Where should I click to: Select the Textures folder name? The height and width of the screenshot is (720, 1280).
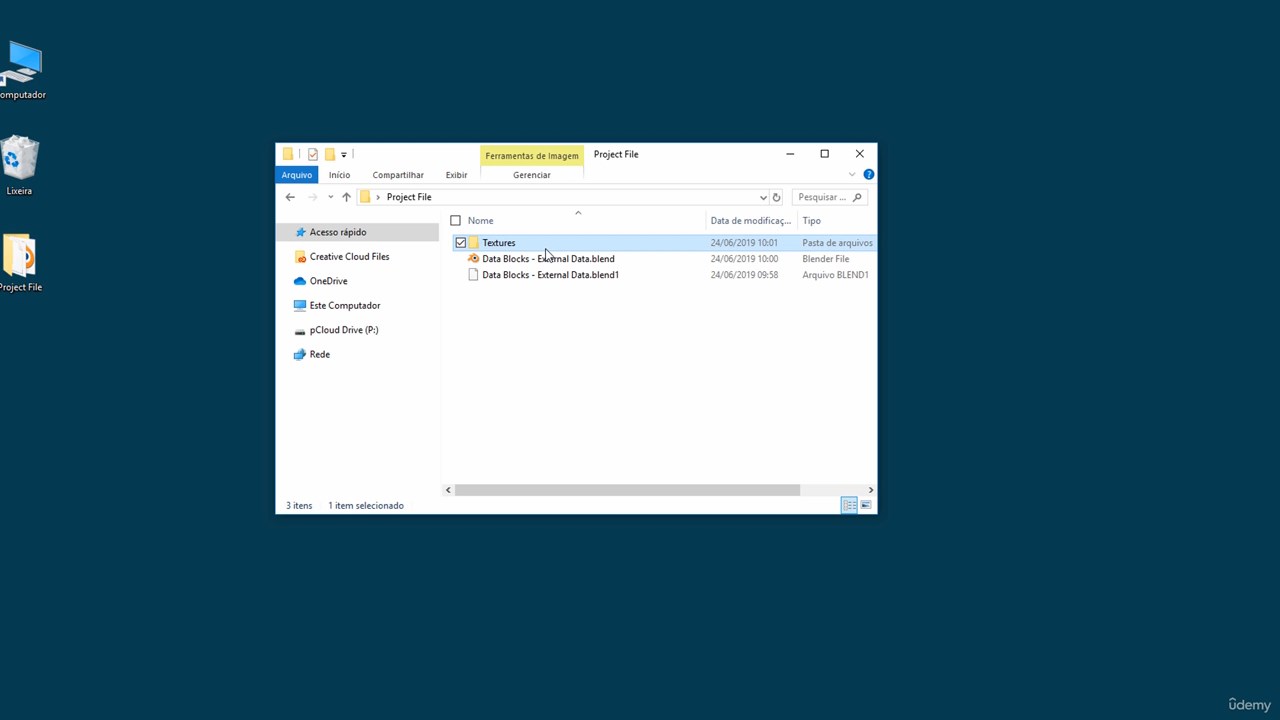tap(498, 243)
